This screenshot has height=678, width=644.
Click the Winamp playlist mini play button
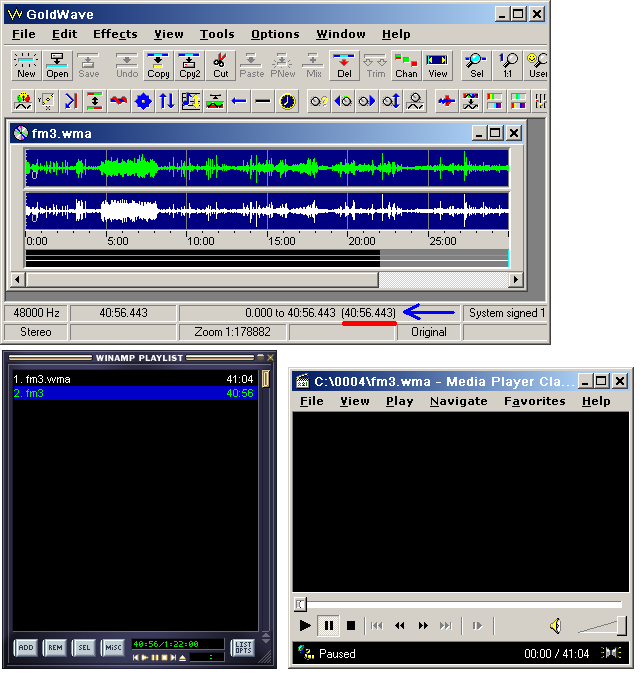145,658
